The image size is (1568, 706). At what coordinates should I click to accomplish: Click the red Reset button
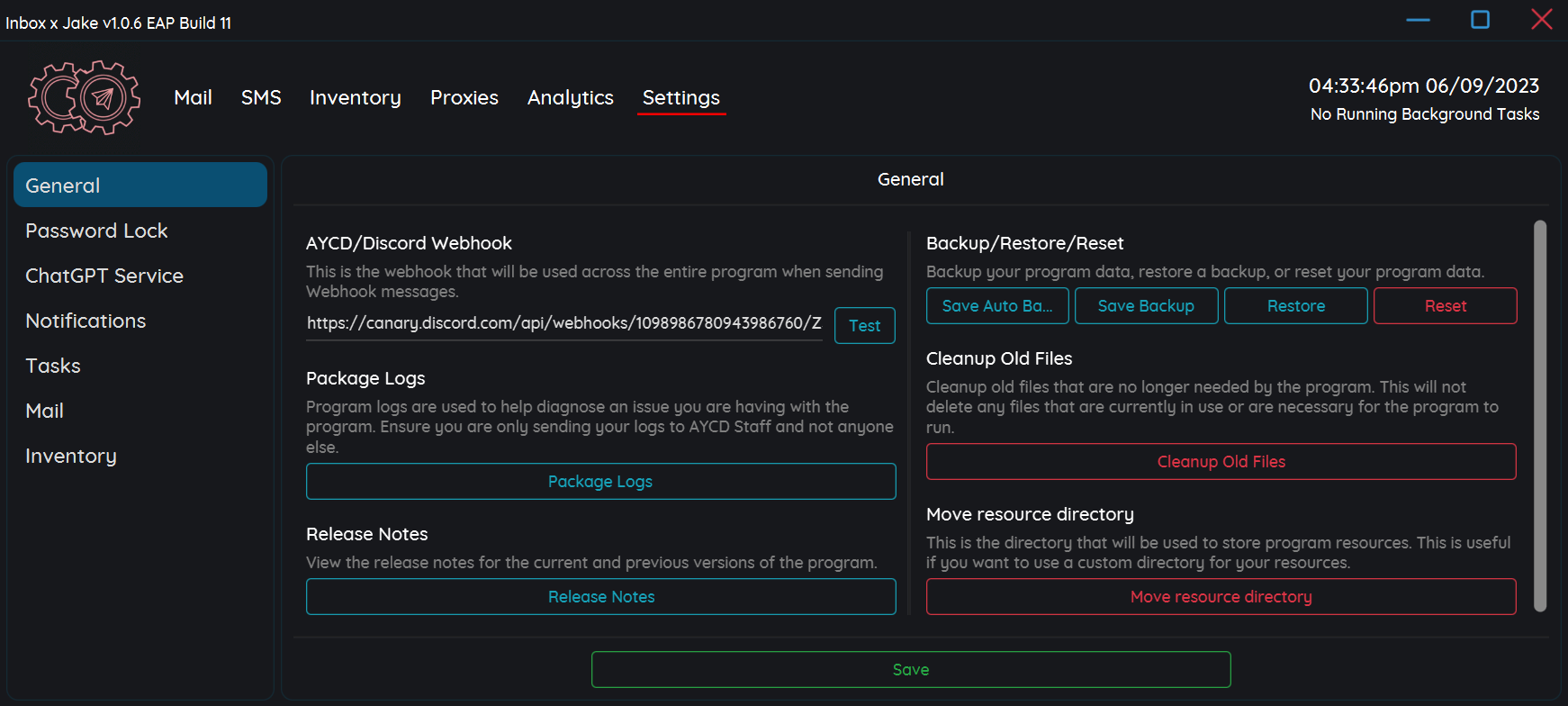point(1445,306)
